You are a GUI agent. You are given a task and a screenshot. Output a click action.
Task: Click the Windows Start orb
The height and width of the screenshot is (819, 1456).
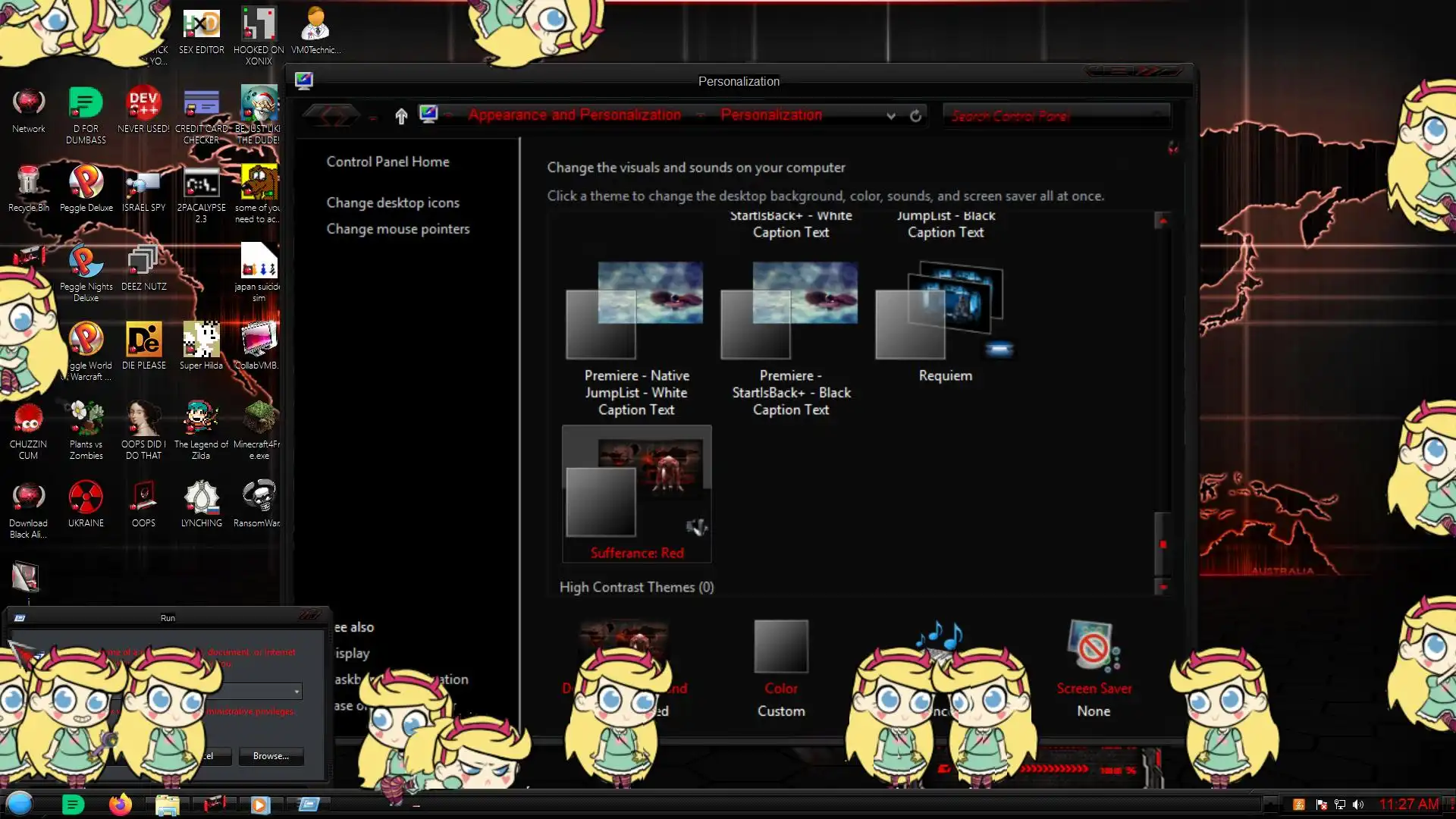coord(20,803)
